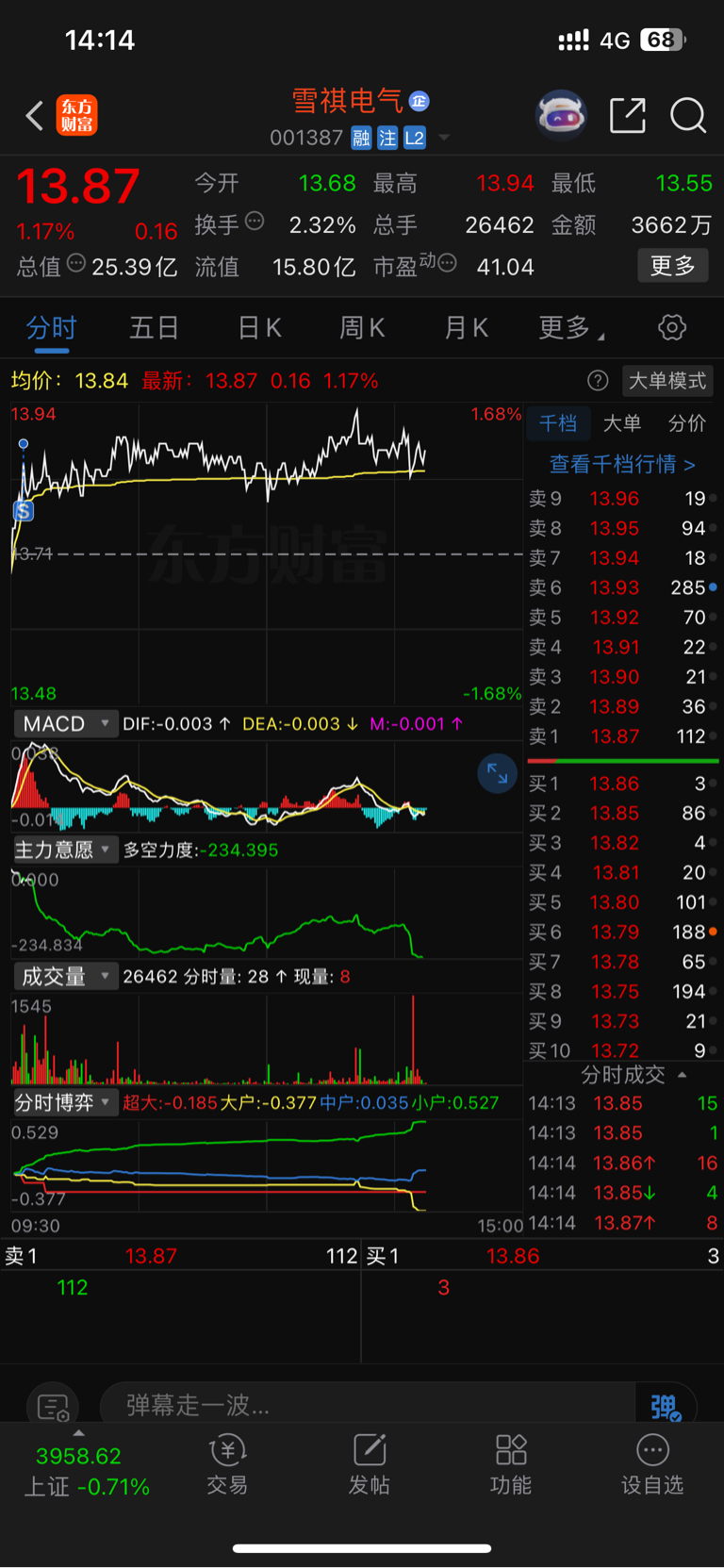
Task: Open the 发帖 post icon
Action: 369,1465
